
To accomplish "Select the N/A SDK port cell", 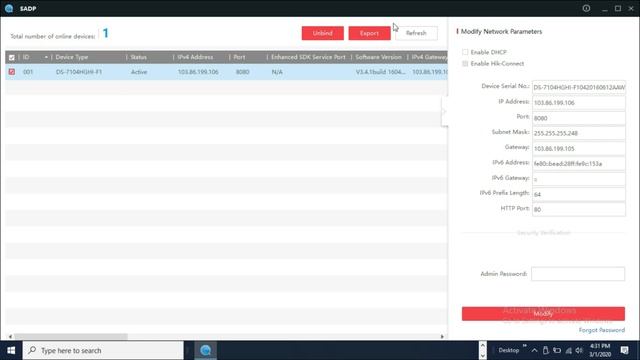I will pos(277,72).
